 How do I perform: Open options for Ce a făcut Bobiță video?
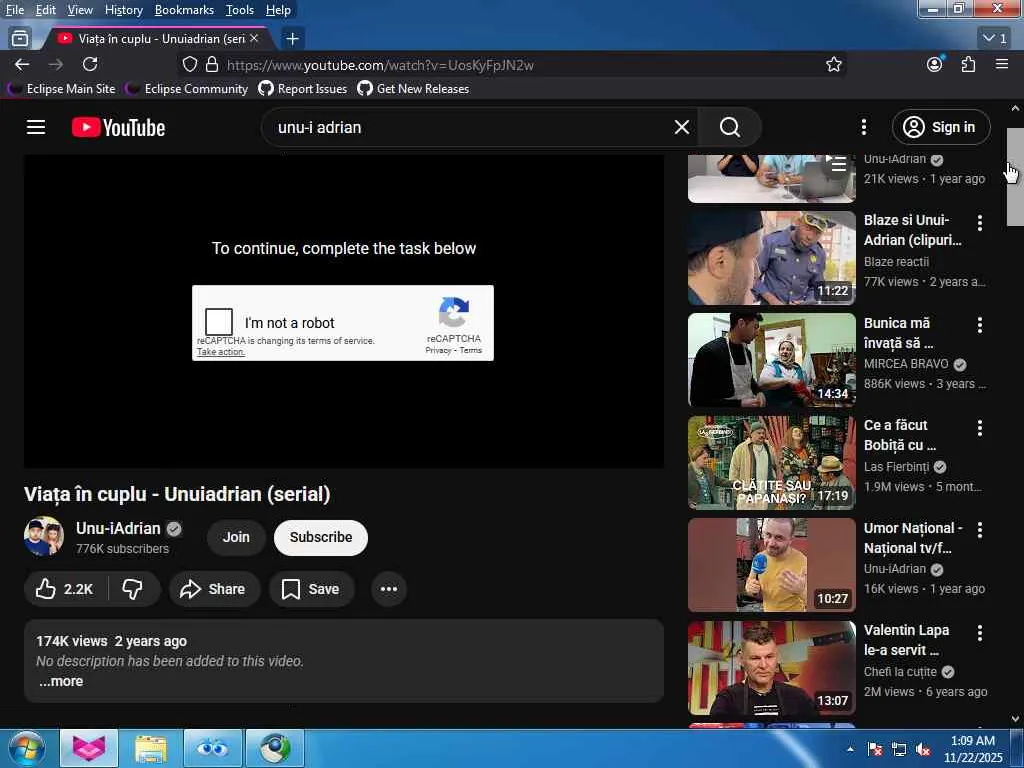point(980,428)
